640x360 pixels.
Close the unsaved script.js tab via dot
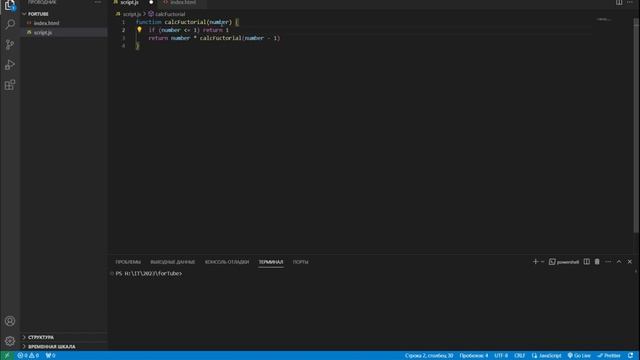[x=151, y=2]
